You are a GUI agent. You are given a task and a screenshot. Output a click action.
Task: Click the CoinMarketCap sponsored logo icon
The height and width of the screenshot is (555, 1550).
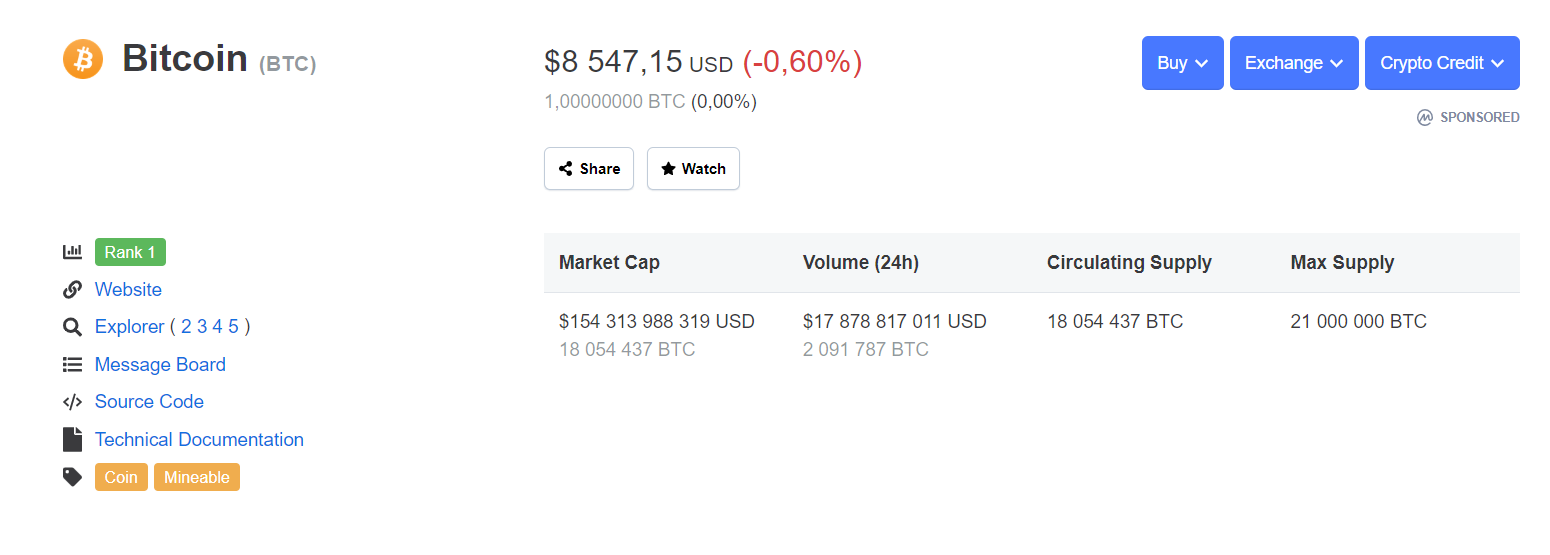(x=1425, y=117)
